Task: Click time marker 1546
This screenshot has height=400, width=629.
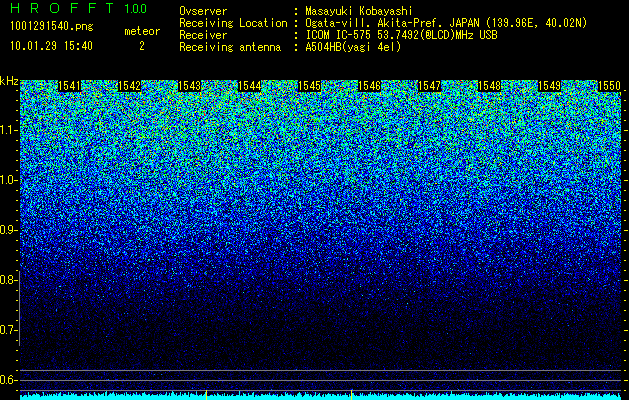Action: click(x=369, y=86)
